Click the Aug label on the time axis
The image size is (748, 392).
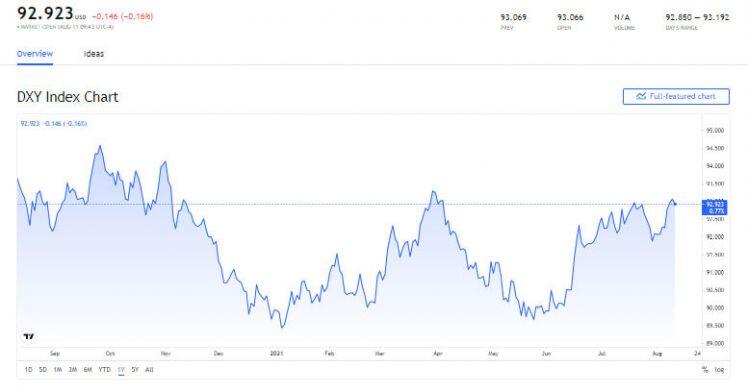coord(657,353)
